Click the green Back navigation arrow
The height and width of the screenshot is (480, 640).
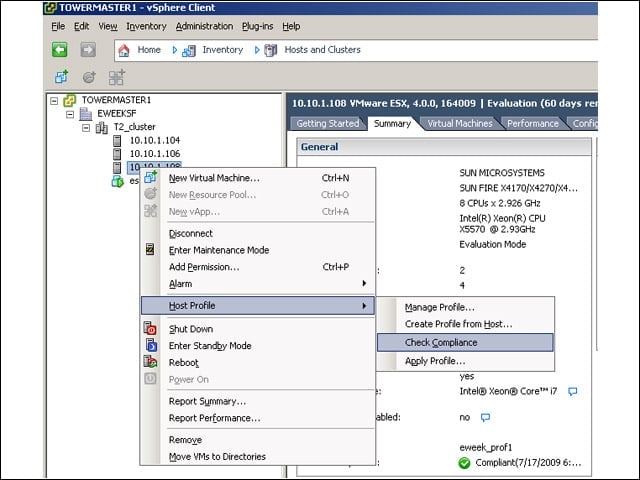60,50
